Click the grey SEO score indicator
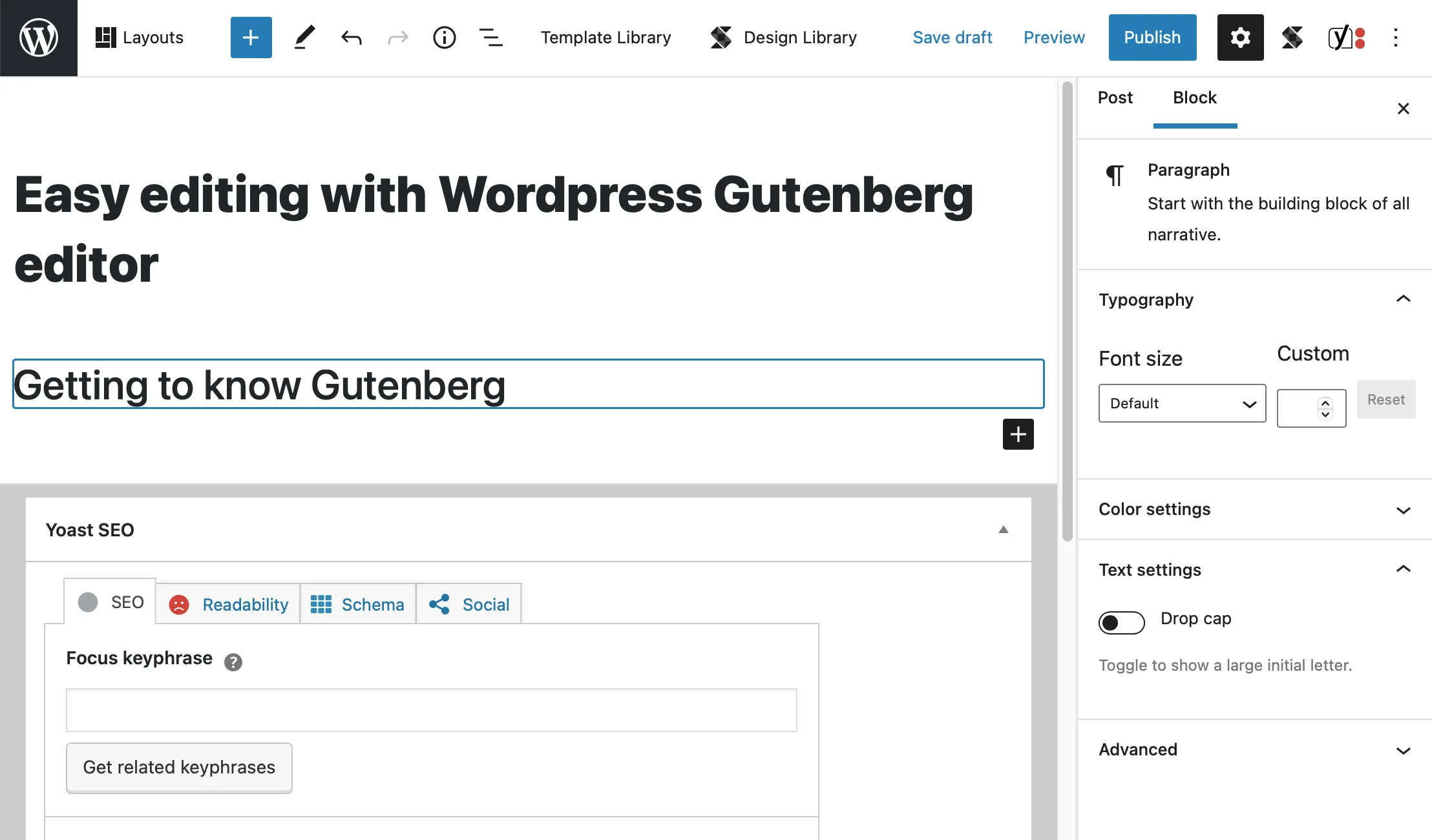Screen dimensions: 1432x840 tap(88, 602)
